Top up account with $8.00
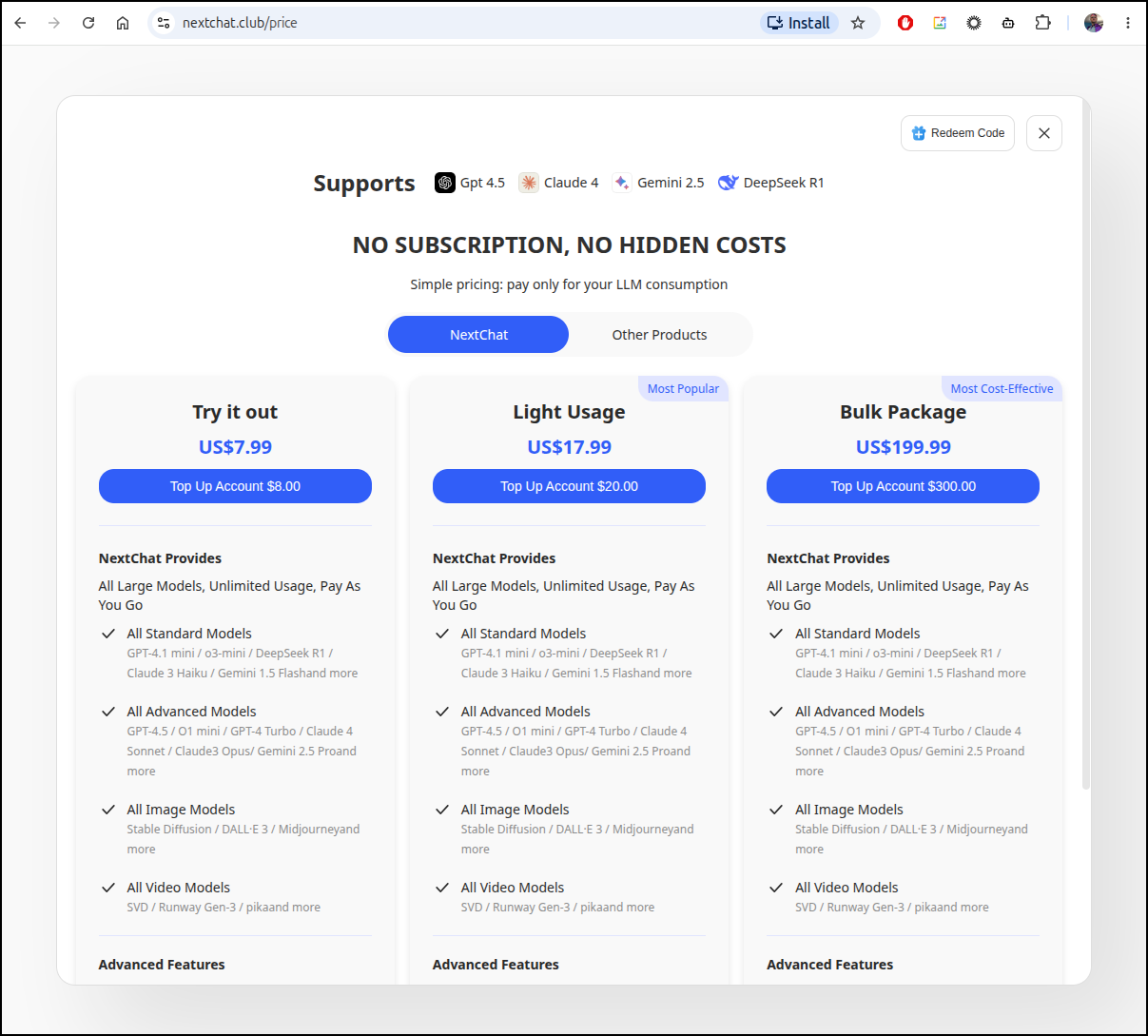The width and height of the screenshot is (1148, 1036). click(x=235, y=486)
